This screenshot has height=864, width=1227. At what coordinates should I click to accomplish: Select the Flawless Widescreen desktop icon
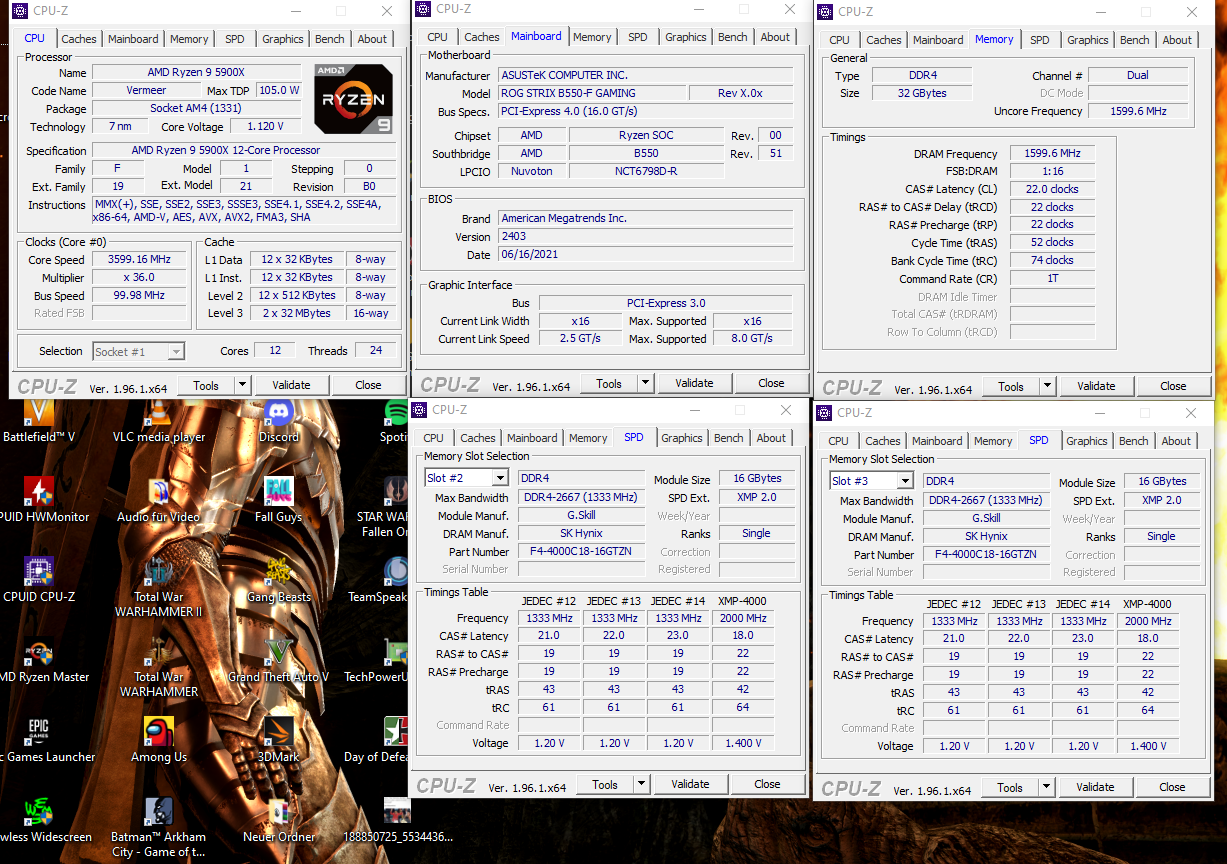coord(39,812)
